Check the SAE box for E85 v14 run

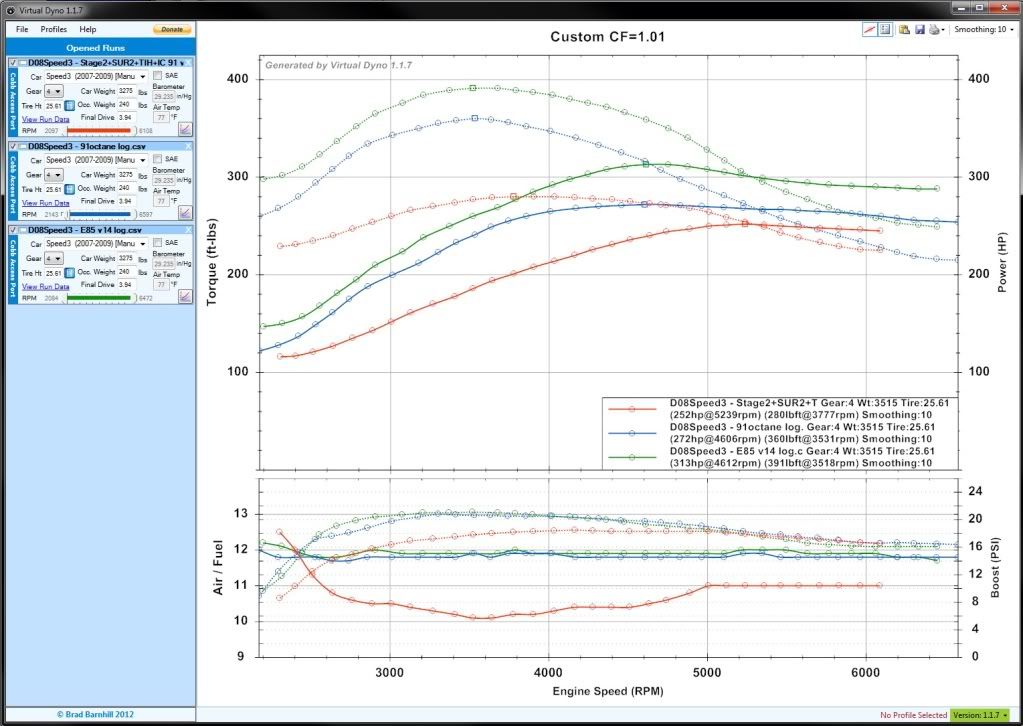pos(158,243)
